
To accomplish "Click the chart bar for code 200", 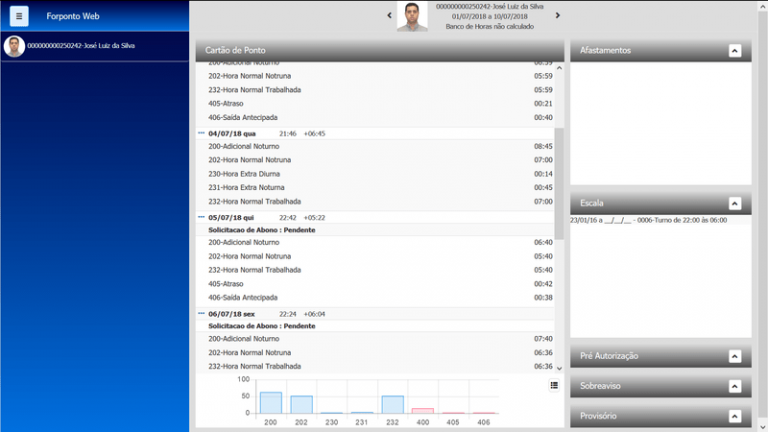I will point(270,402).
